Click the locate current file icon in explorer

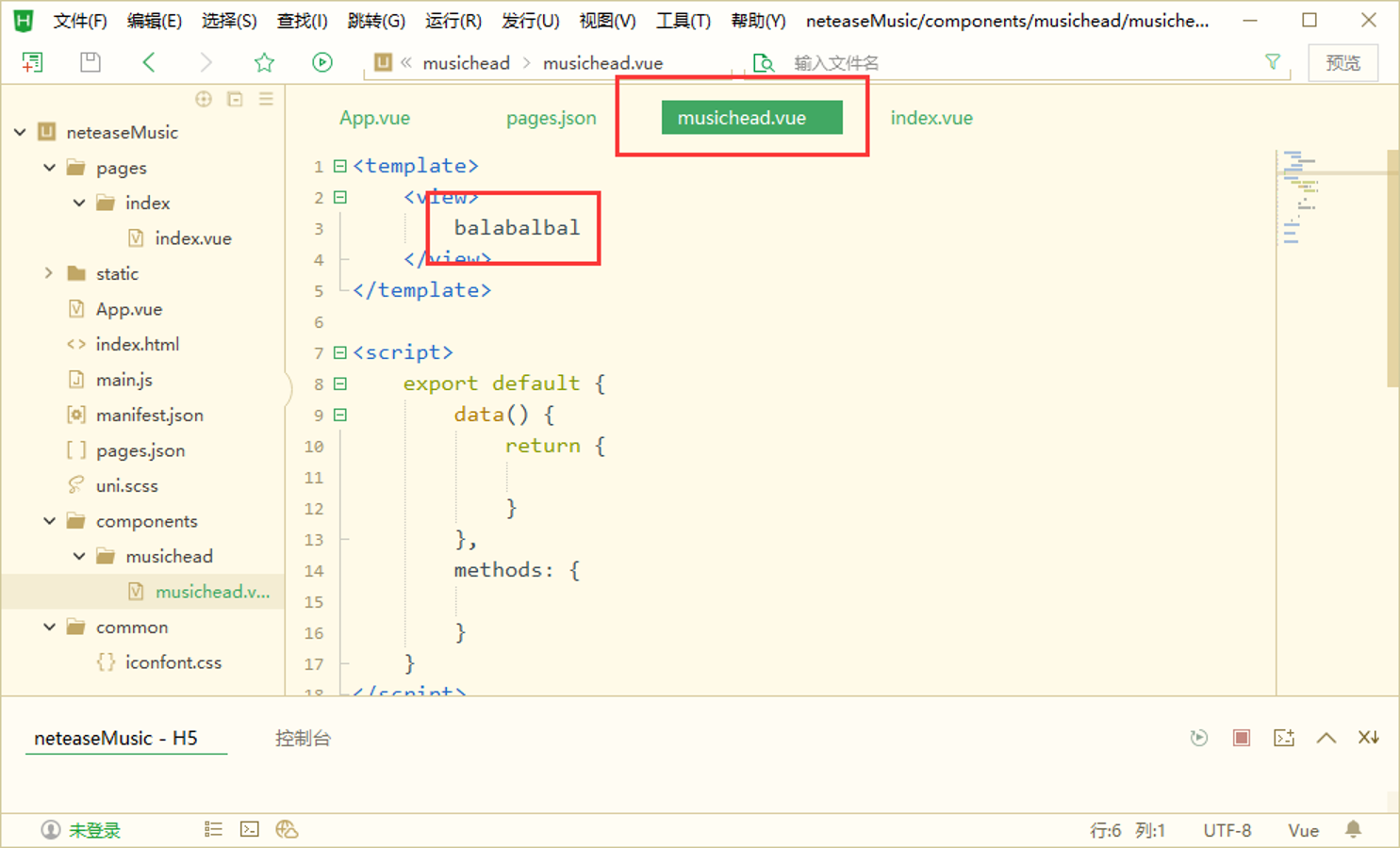[x=204, y=99]
